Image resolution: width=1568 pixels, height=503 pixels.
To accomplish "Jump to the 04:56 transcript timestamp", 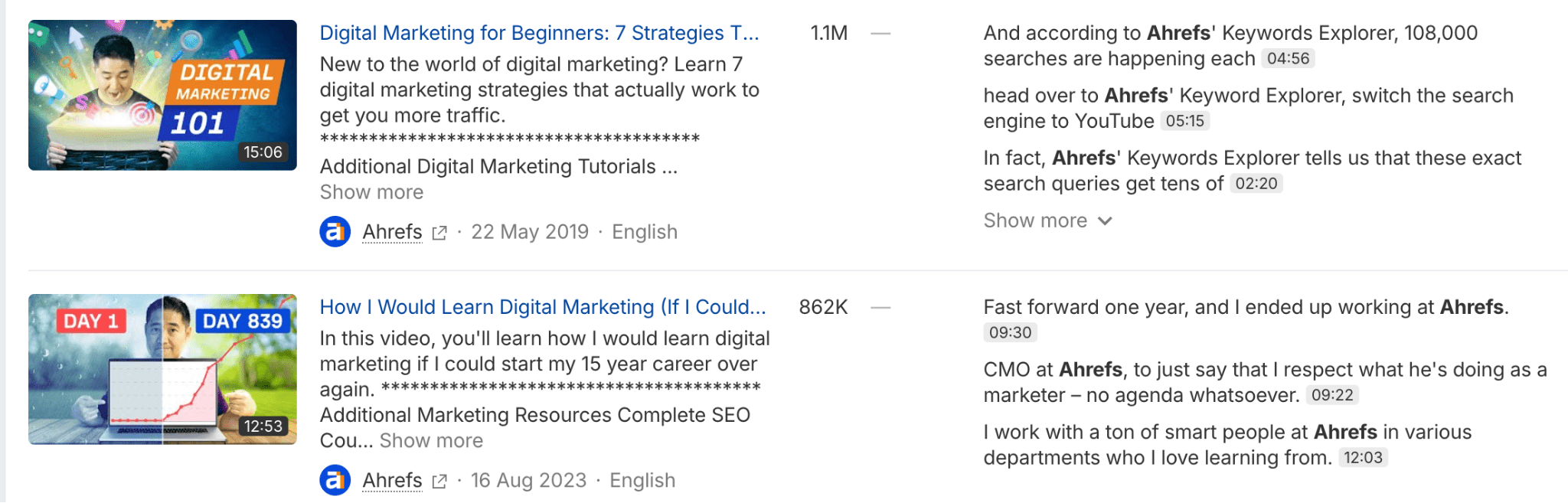I will click(1289, 58).
